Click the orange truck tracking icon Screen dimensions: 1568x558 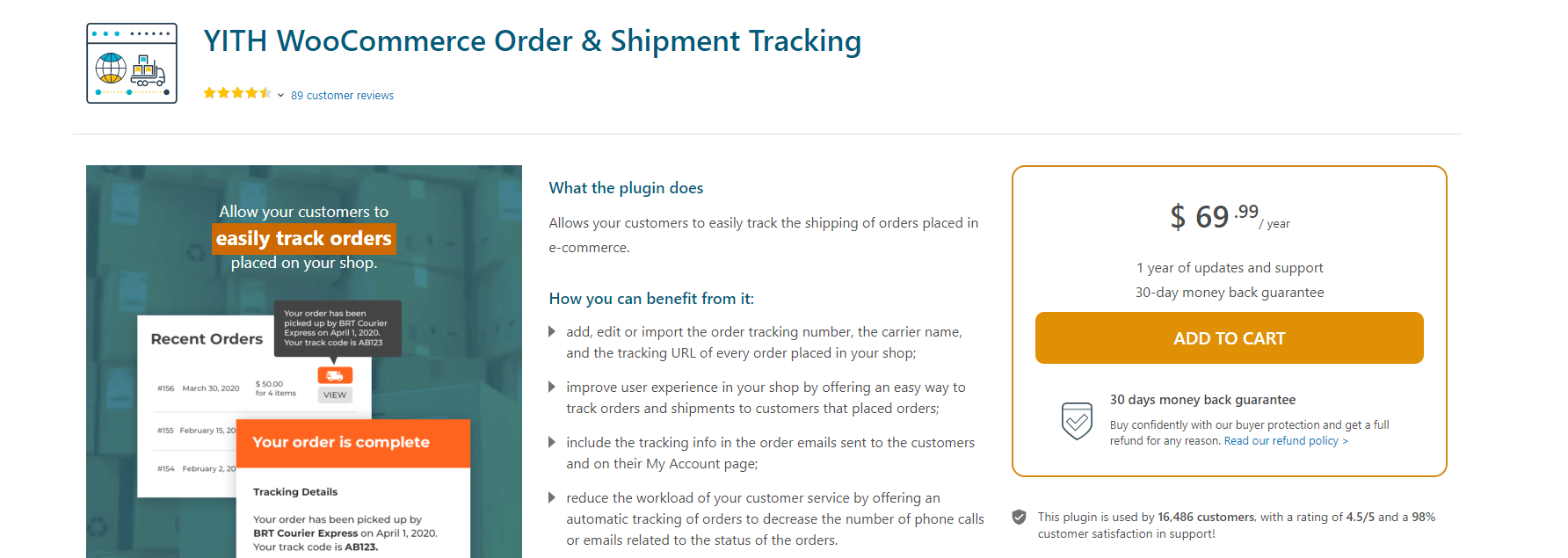click(335, 373)
